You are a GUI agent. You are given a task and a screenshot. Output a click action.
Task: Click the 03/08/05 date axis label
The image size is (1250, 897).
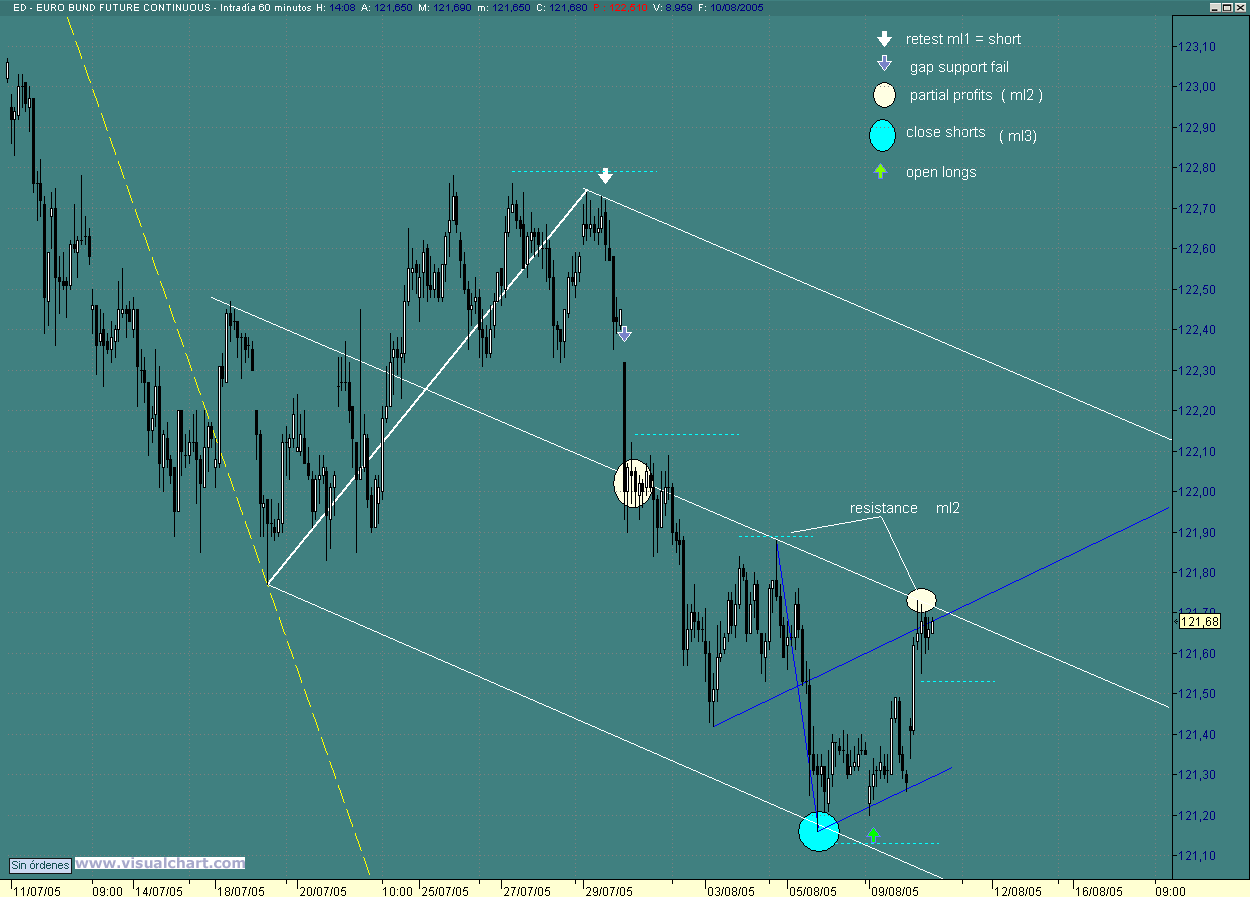pyautogui.click(x=731, y=890)
